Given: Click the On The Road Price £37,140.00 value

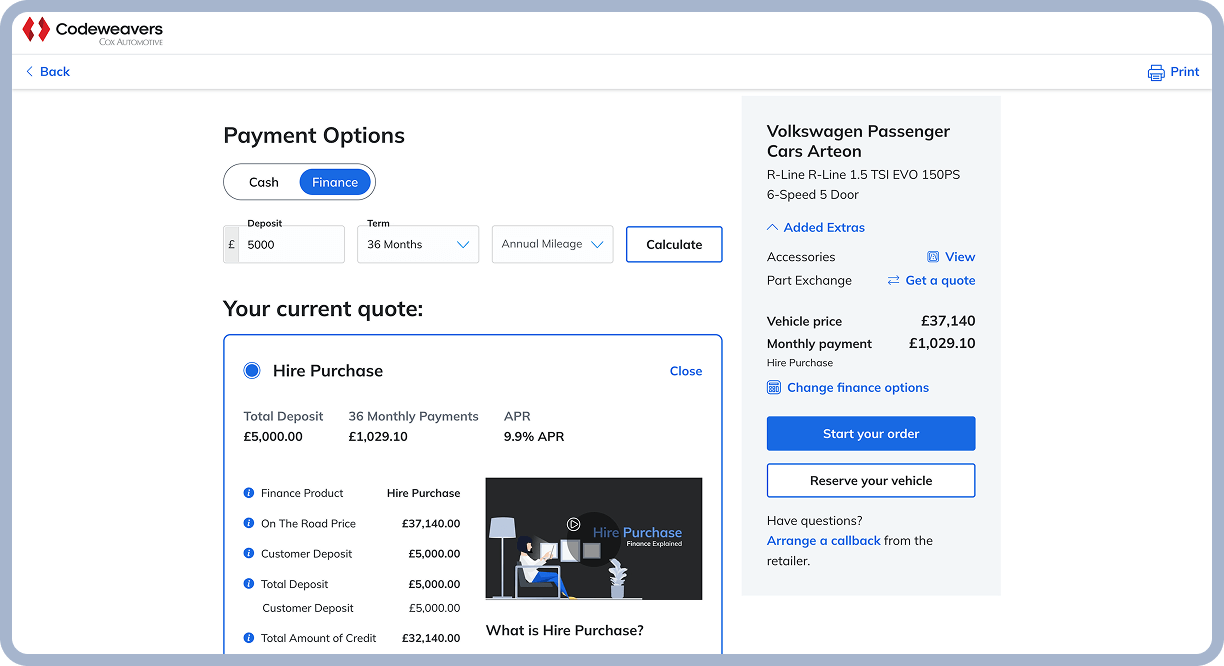Looking at the screenshot, I should (431, 523).
